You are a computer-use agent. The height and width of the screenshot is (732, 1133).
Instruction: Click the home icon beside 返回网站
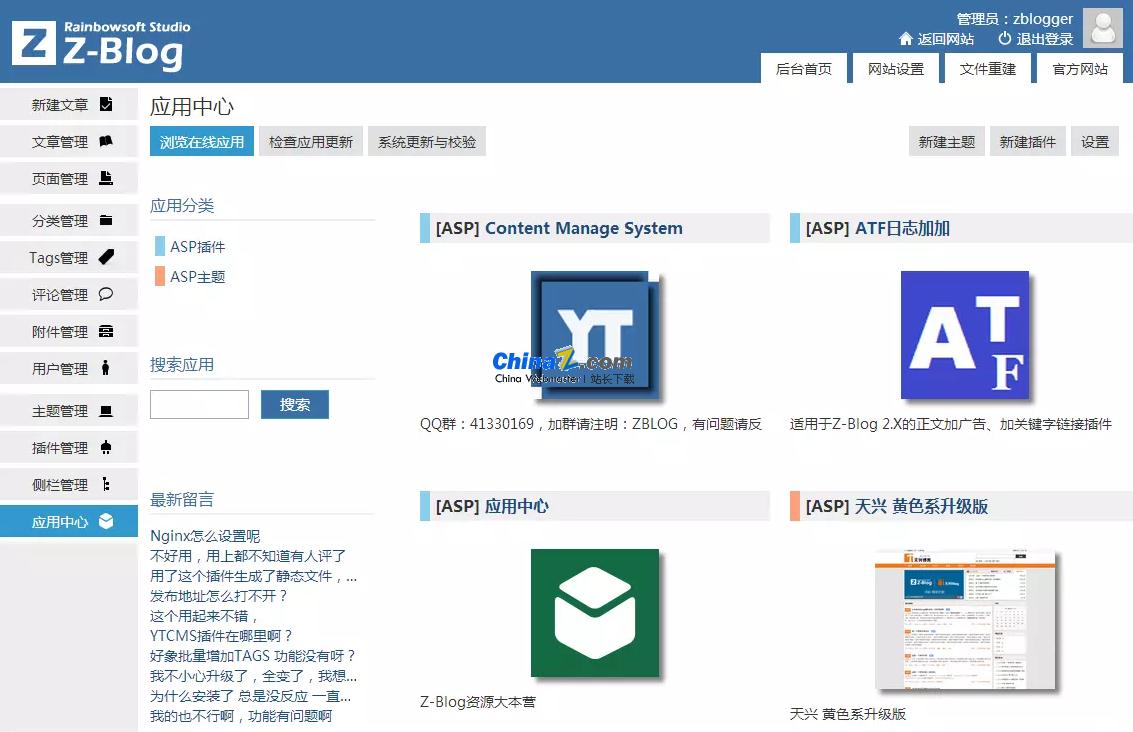905,38
